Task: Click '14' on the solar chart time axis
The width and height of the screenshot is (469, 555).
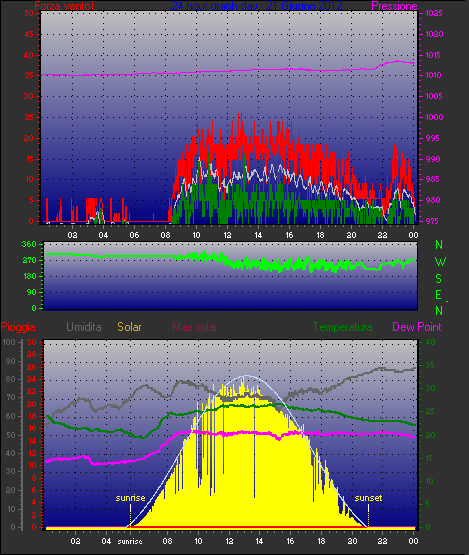Action: pos(259,541)
